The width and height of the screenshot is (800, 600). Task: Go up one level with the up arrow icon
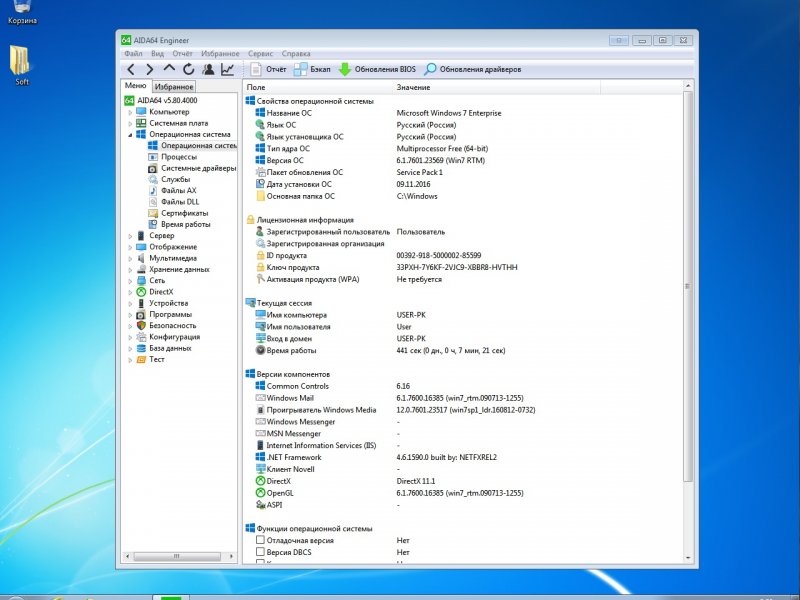pyautogui.click(x=169, y=69)
